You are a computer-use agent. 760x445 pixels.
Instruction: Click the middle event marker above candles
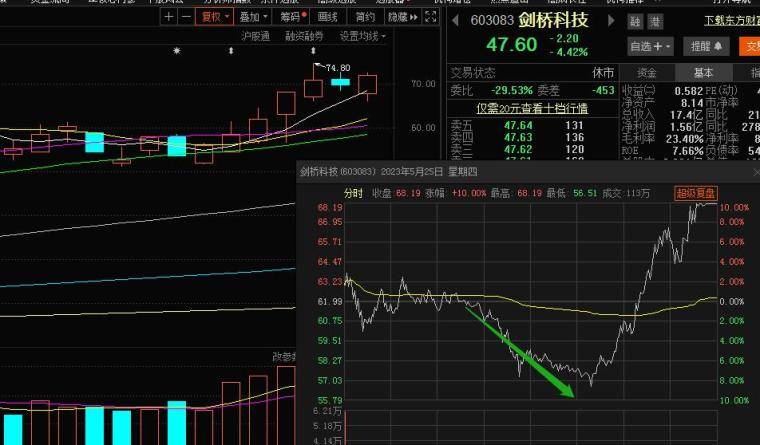[x=231, y=50]
